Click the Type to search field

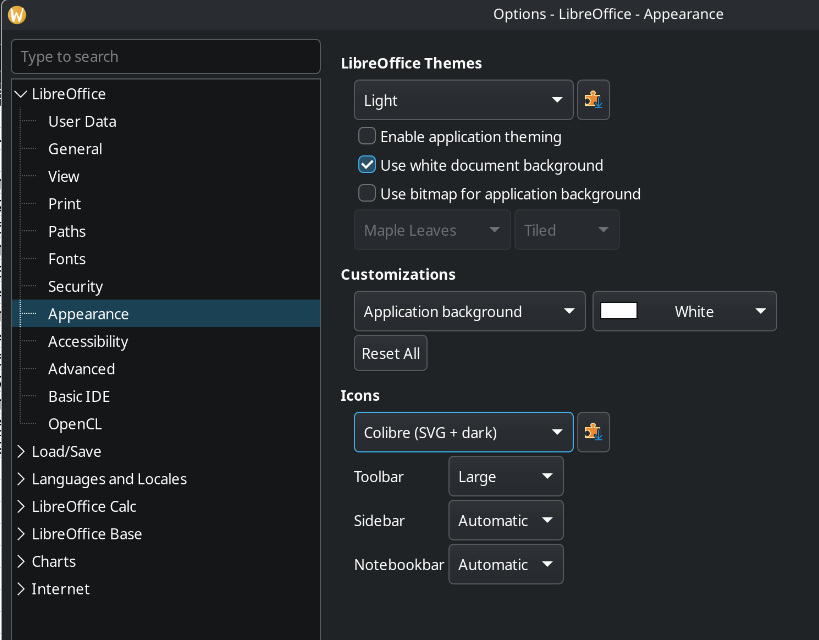pyautogui.click(x=165, y=57)
